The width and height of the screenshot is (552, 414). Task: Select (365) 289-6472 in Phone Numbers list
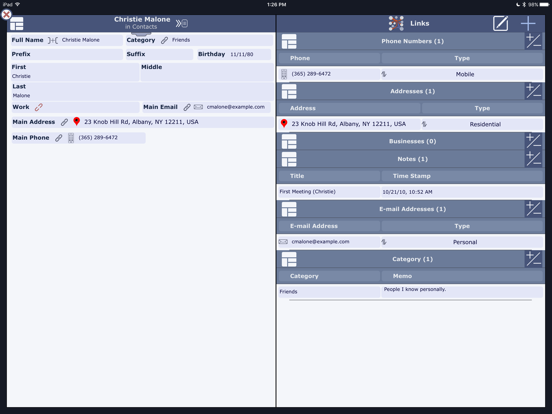[x=311, y=74]
